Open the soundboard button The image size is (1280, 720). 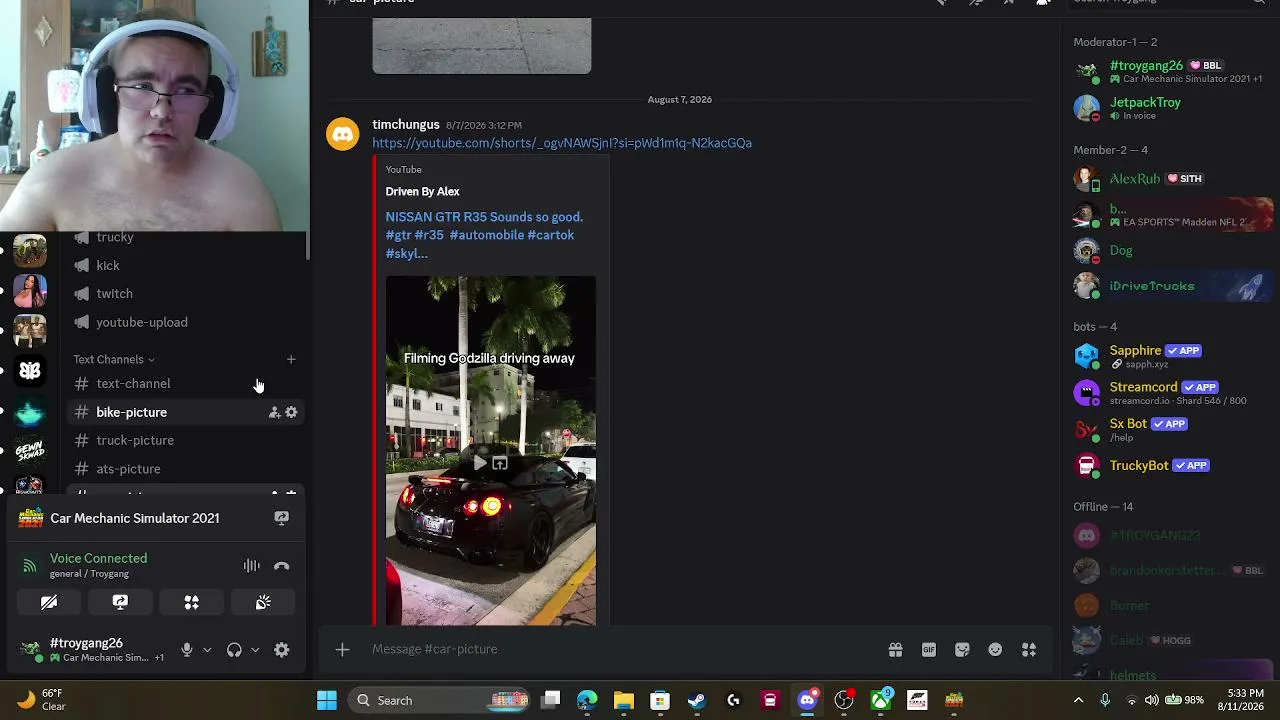(263, 602)
